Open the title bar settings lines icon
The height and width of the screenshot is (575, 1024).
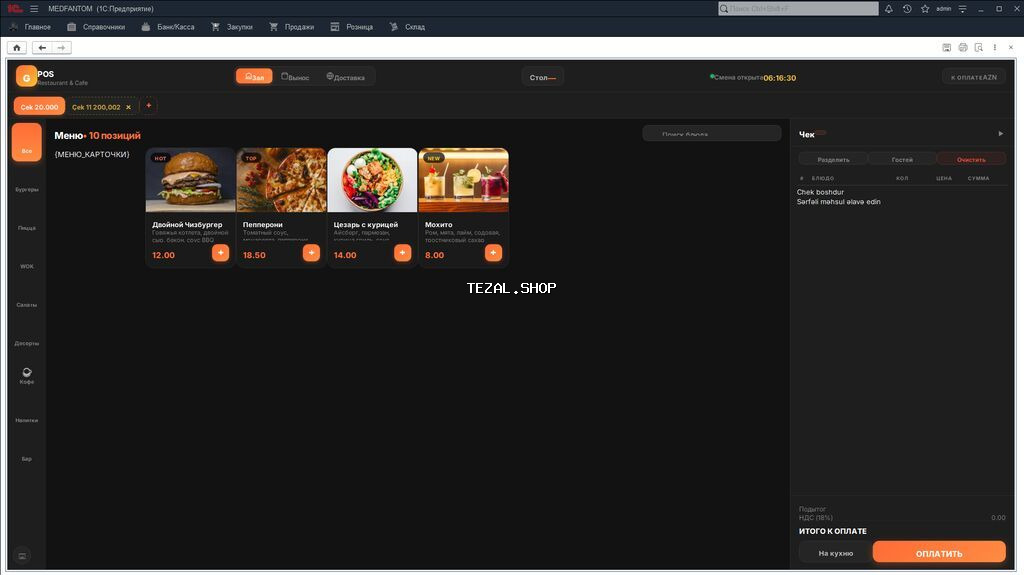963,8
